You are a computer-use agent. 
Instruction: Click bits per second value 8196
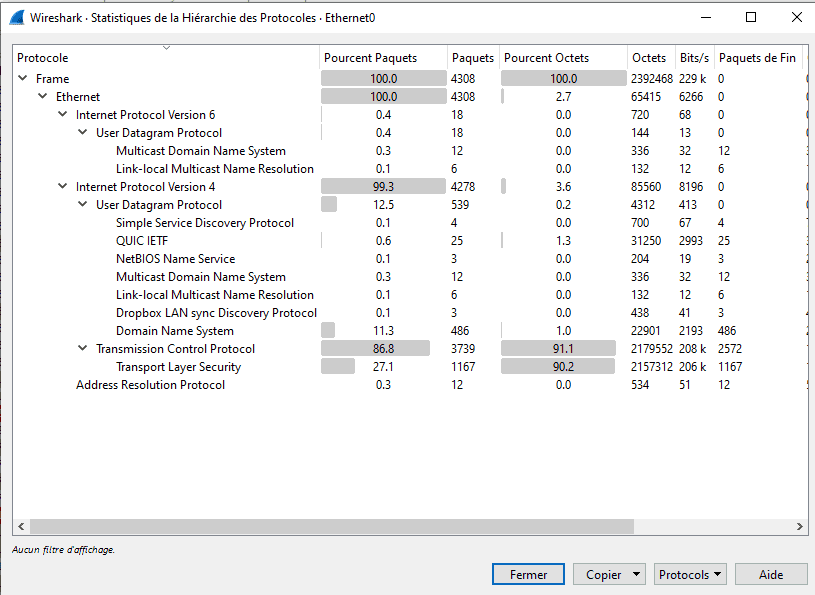point(691,187)
